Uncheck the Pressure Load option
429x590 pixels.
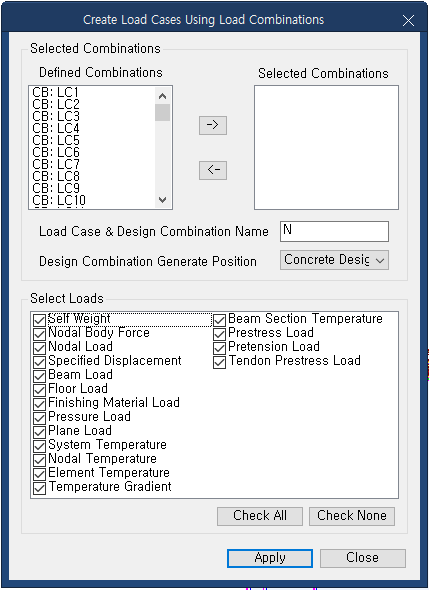pos(39,418)
